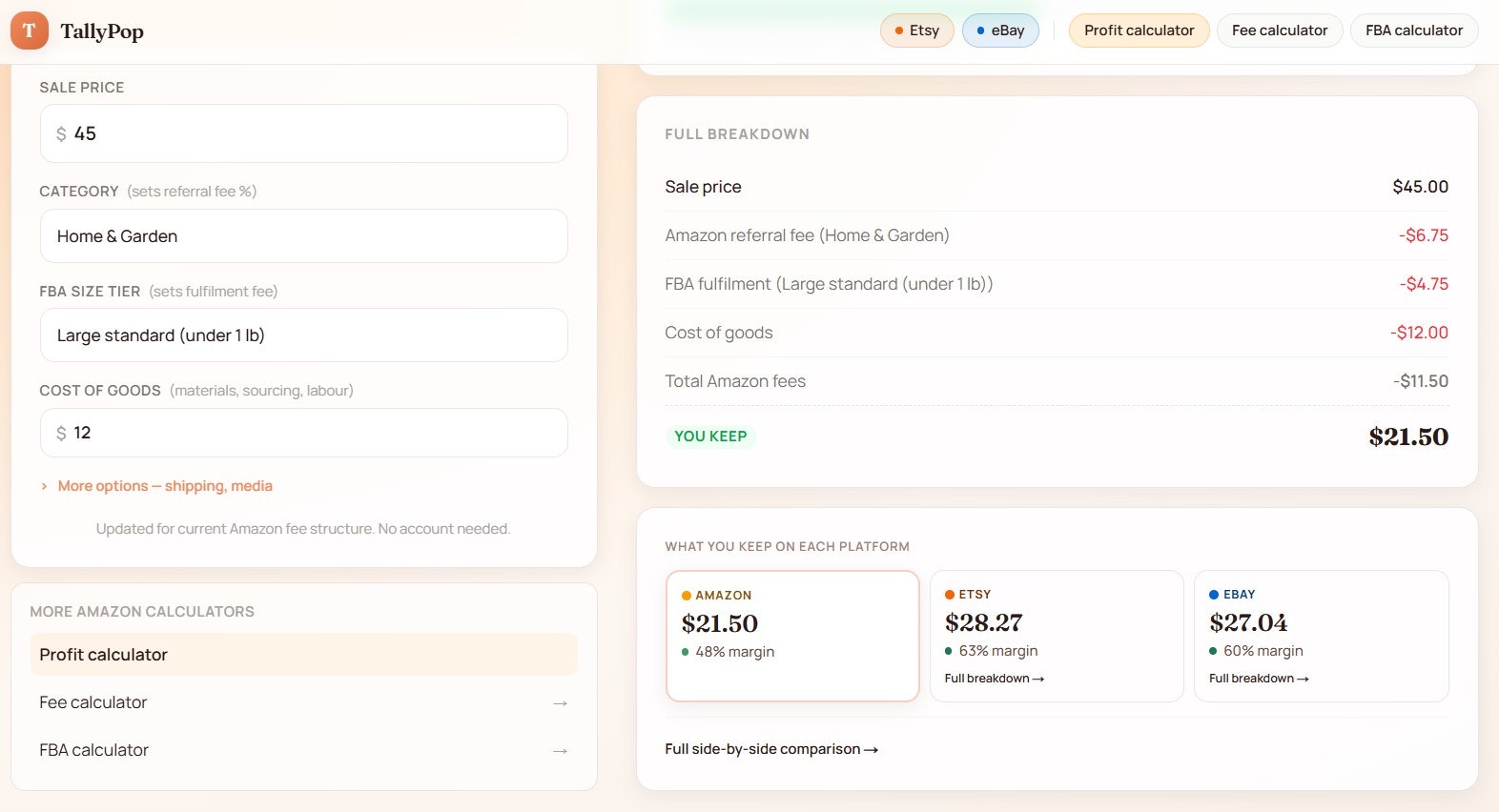Switch to the Etsy platform pill

pyautogui.click(x=917, y=30)
